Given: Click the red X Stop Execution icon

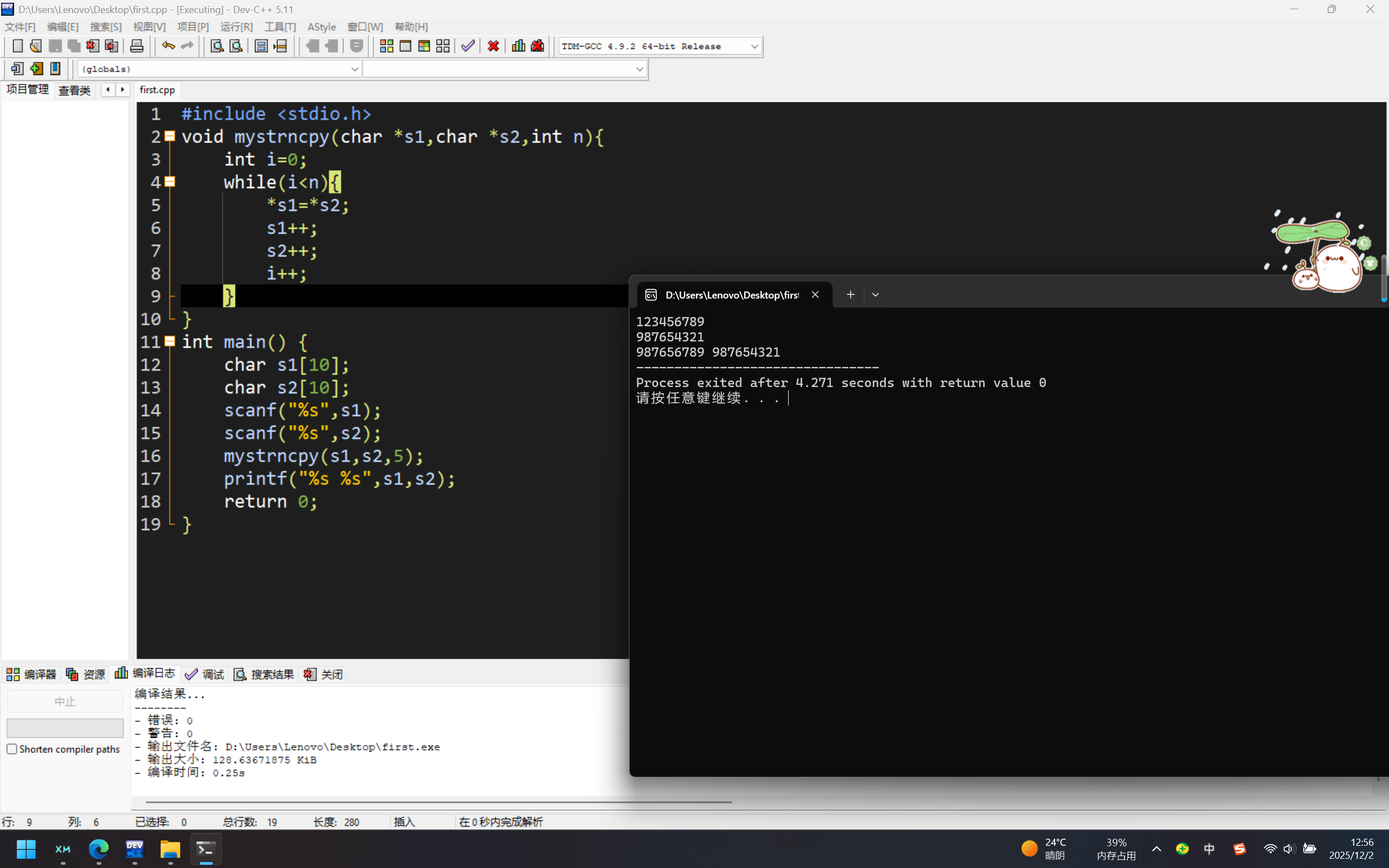Looking at the screenshot, I should click(x=493, y=46).
